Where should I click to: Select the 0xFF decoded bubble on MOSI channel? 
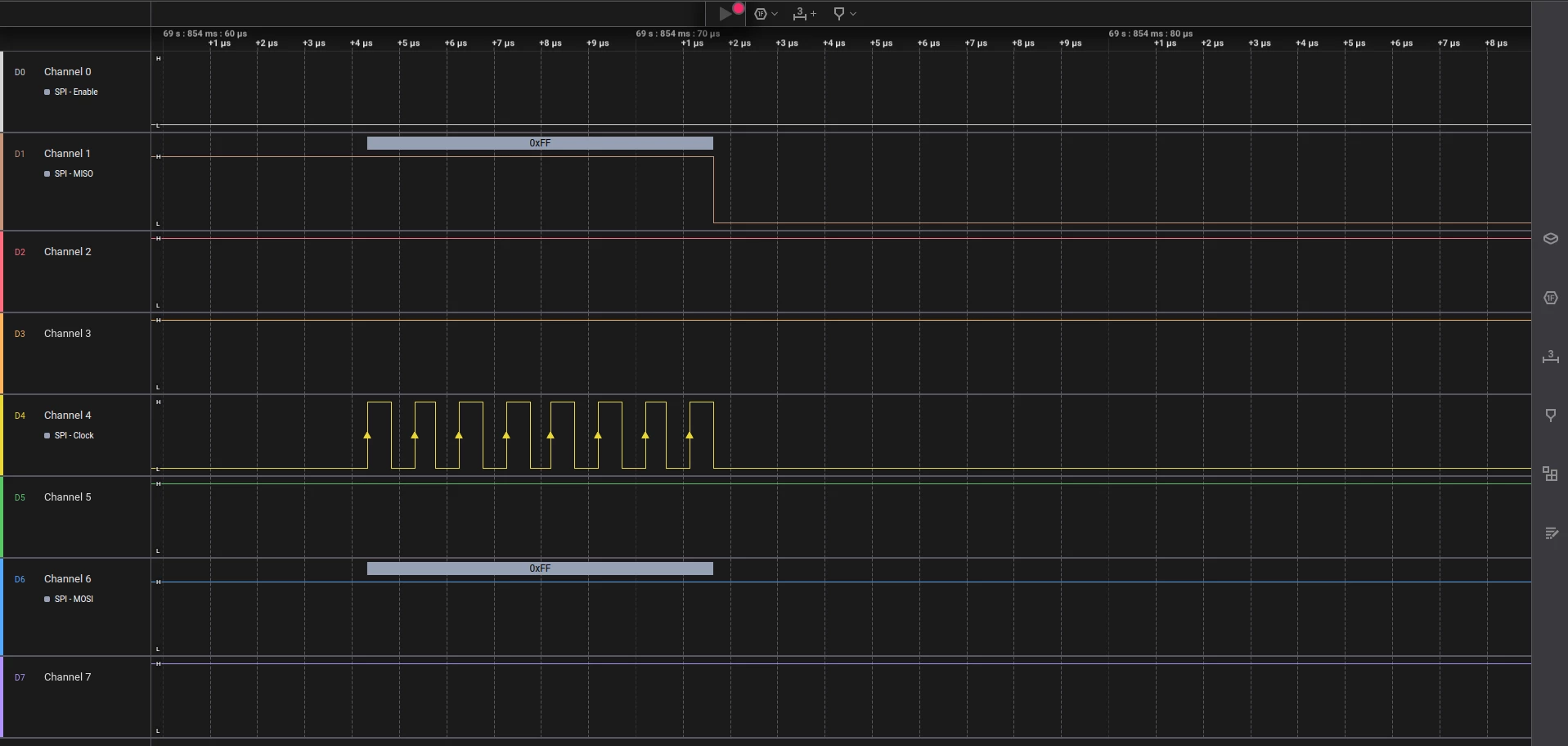pos(540,568)
